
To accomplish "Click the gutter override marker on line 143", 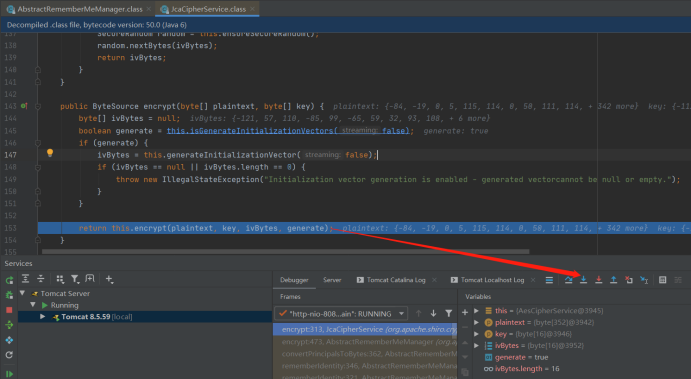I will pyautogui.click(x=24, y=106).
